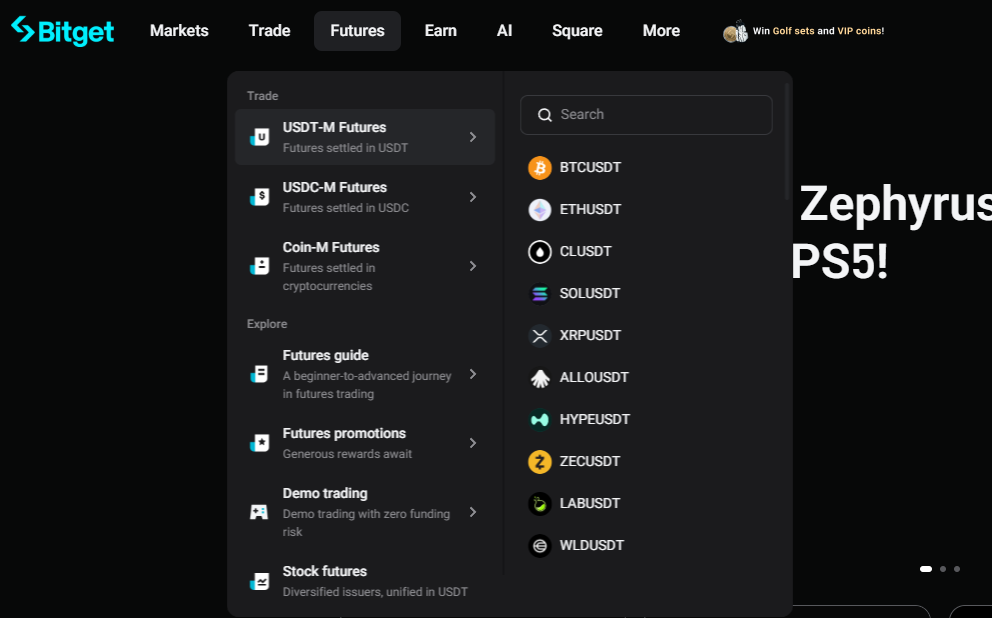Click the LABUSDT coin icon
992x618 pixels.
coord(540,504)
